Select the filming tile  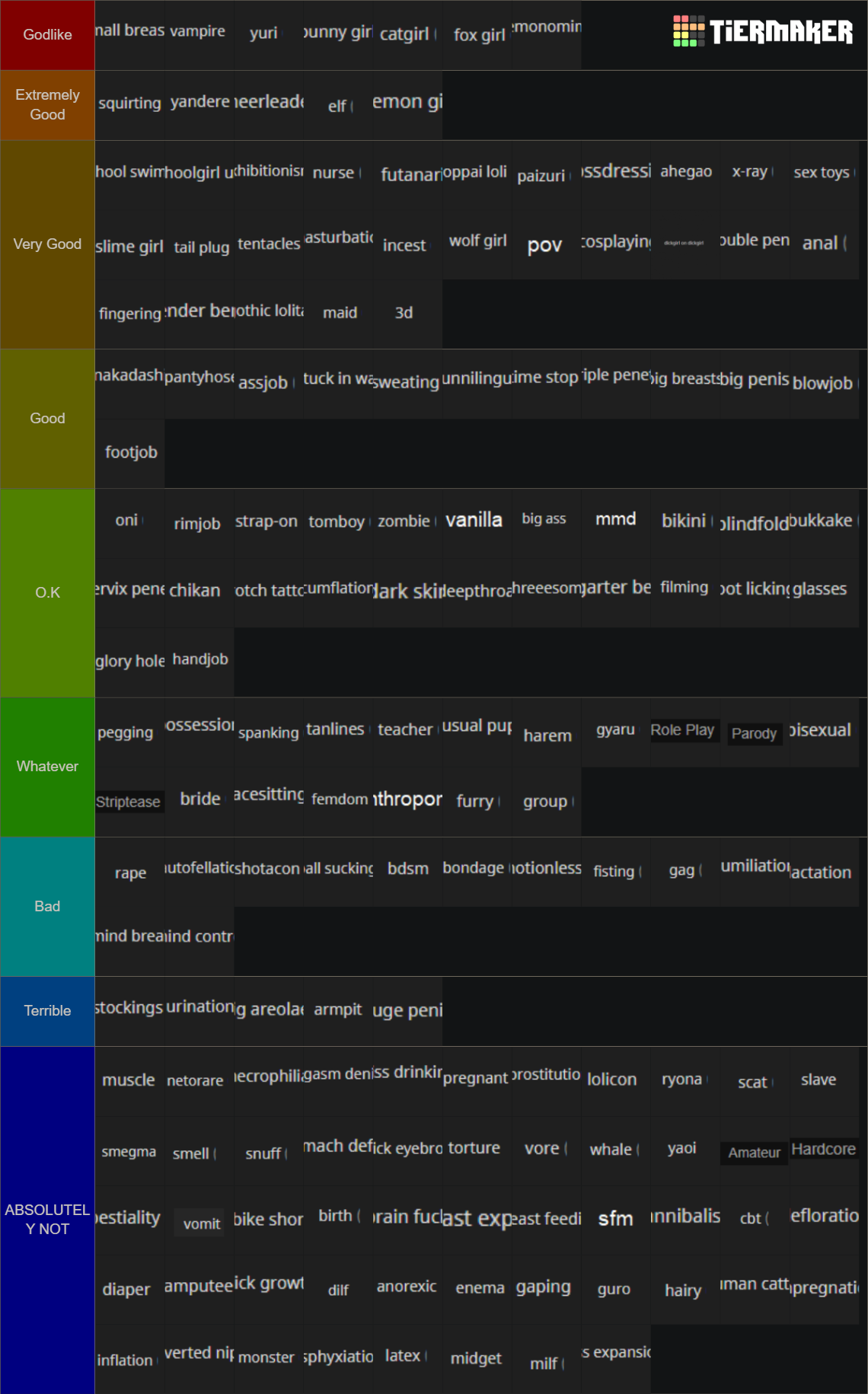pos(685,593)
